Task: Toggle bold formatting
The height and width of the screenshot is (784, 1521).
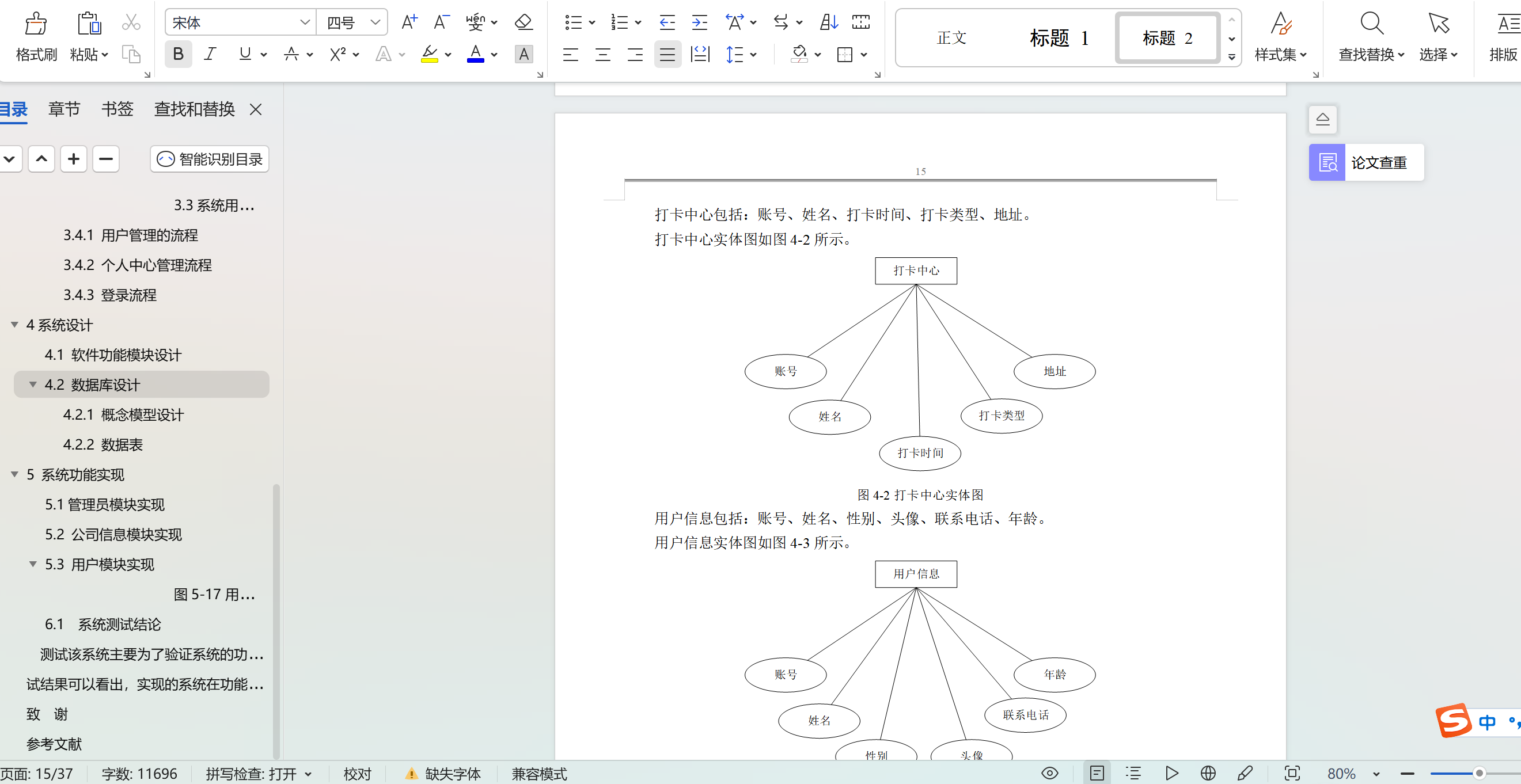Action: coord(178,54)
